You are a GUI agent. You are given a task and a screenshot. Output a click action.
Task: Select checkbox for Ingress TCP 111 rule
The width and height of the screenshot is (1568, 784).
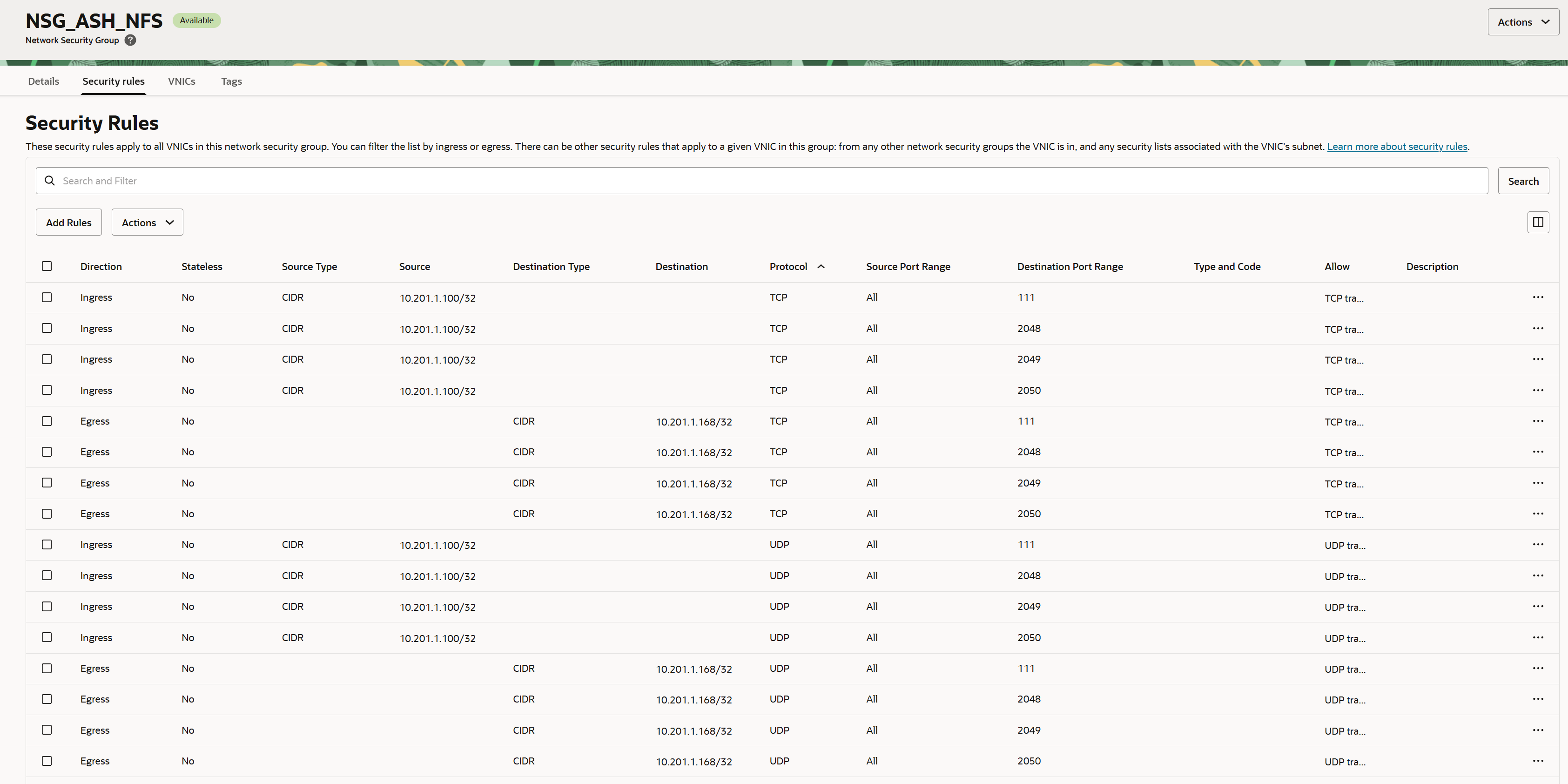(x=47, y=297)
